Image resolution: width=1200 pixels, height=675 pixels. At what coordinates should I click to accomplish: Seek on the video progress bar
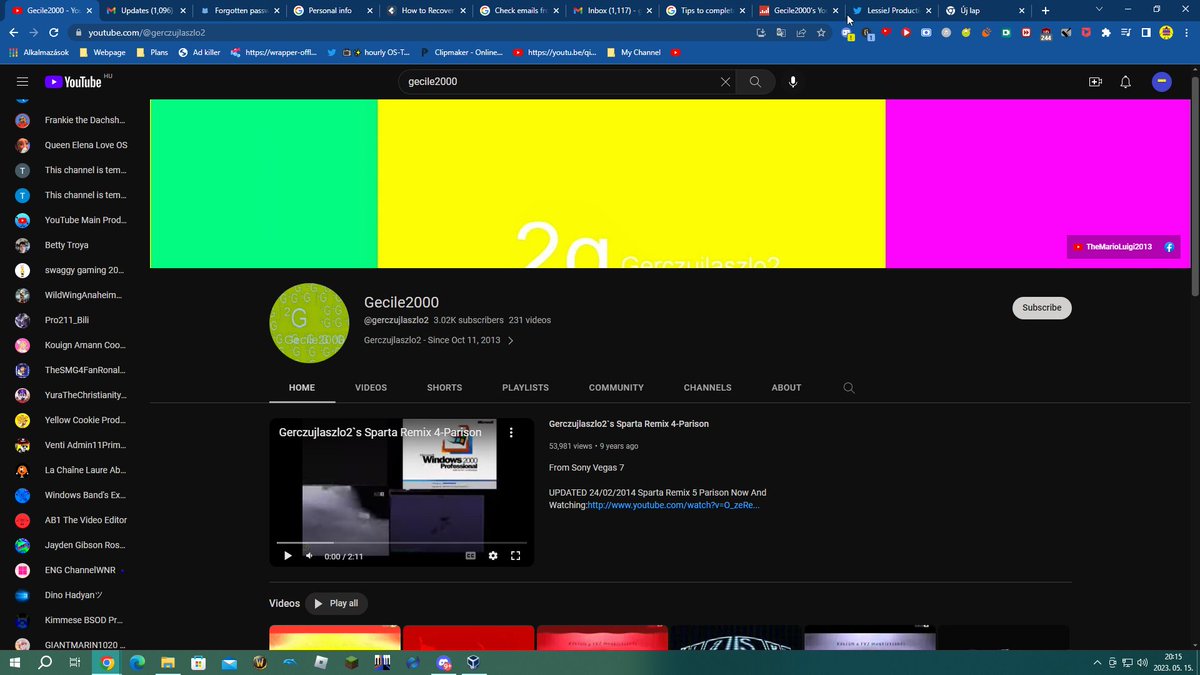coord(401,542)
